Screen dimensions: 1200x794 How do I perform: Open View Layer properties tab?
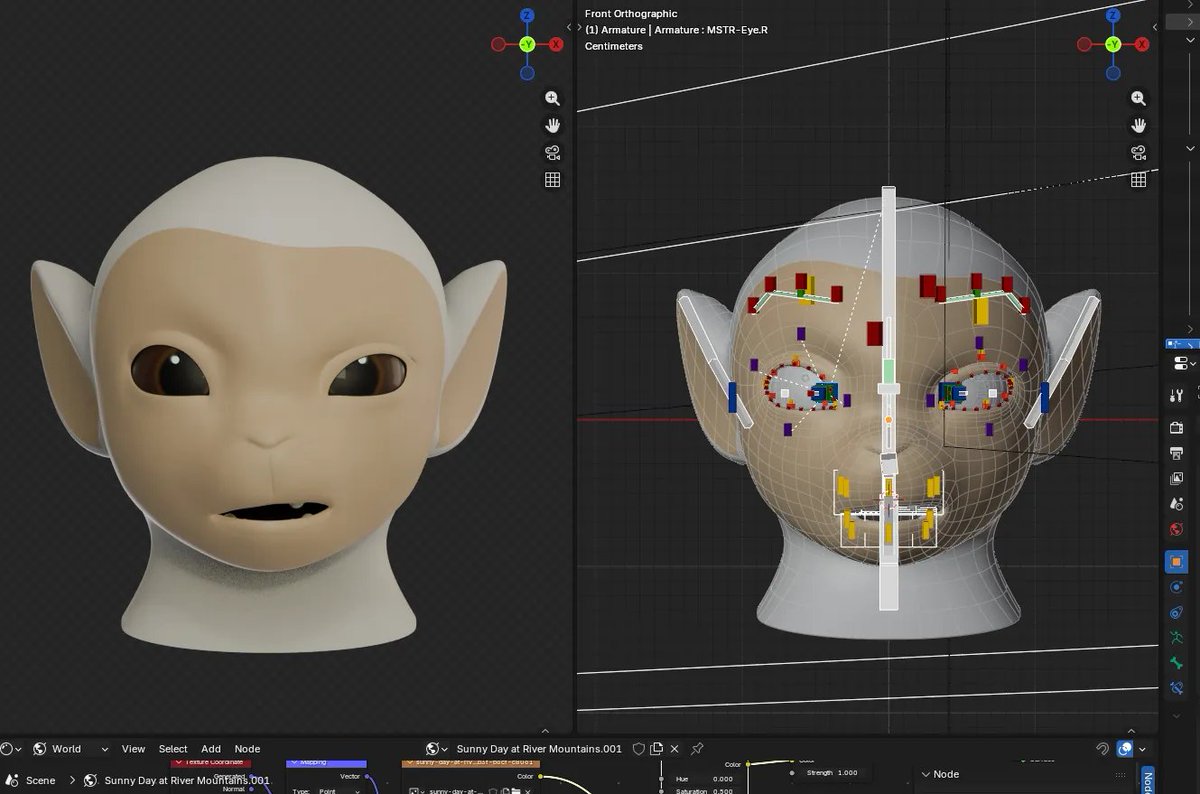[x=1177, y=479]
